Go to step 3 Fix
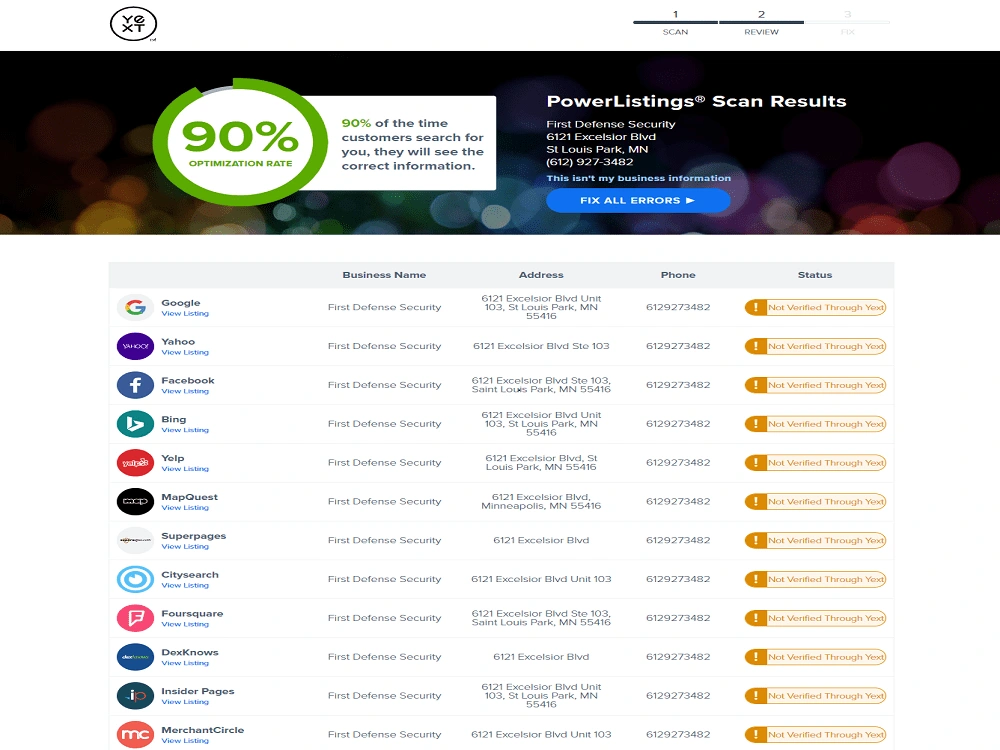The image size is (1000, 750). [x=848, y=22]
